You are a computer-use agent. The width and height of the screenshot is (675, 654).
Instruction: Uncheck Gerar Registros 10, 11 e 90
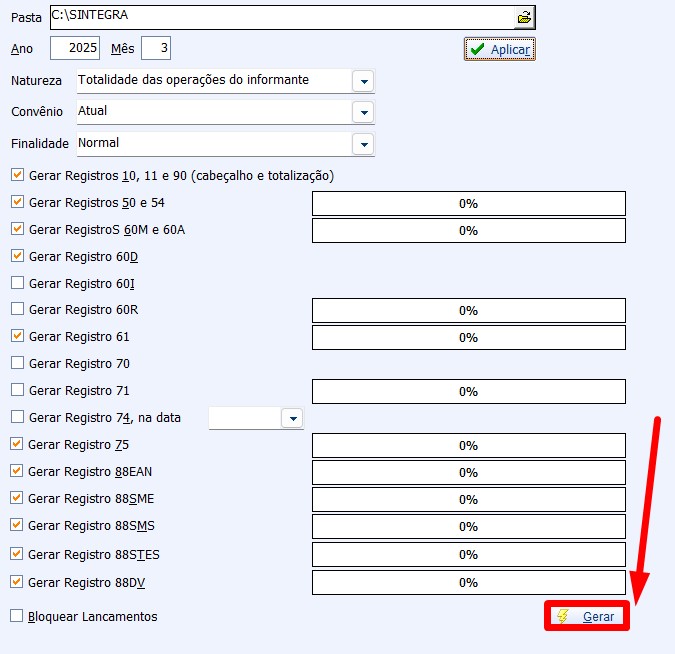point(17,175)
